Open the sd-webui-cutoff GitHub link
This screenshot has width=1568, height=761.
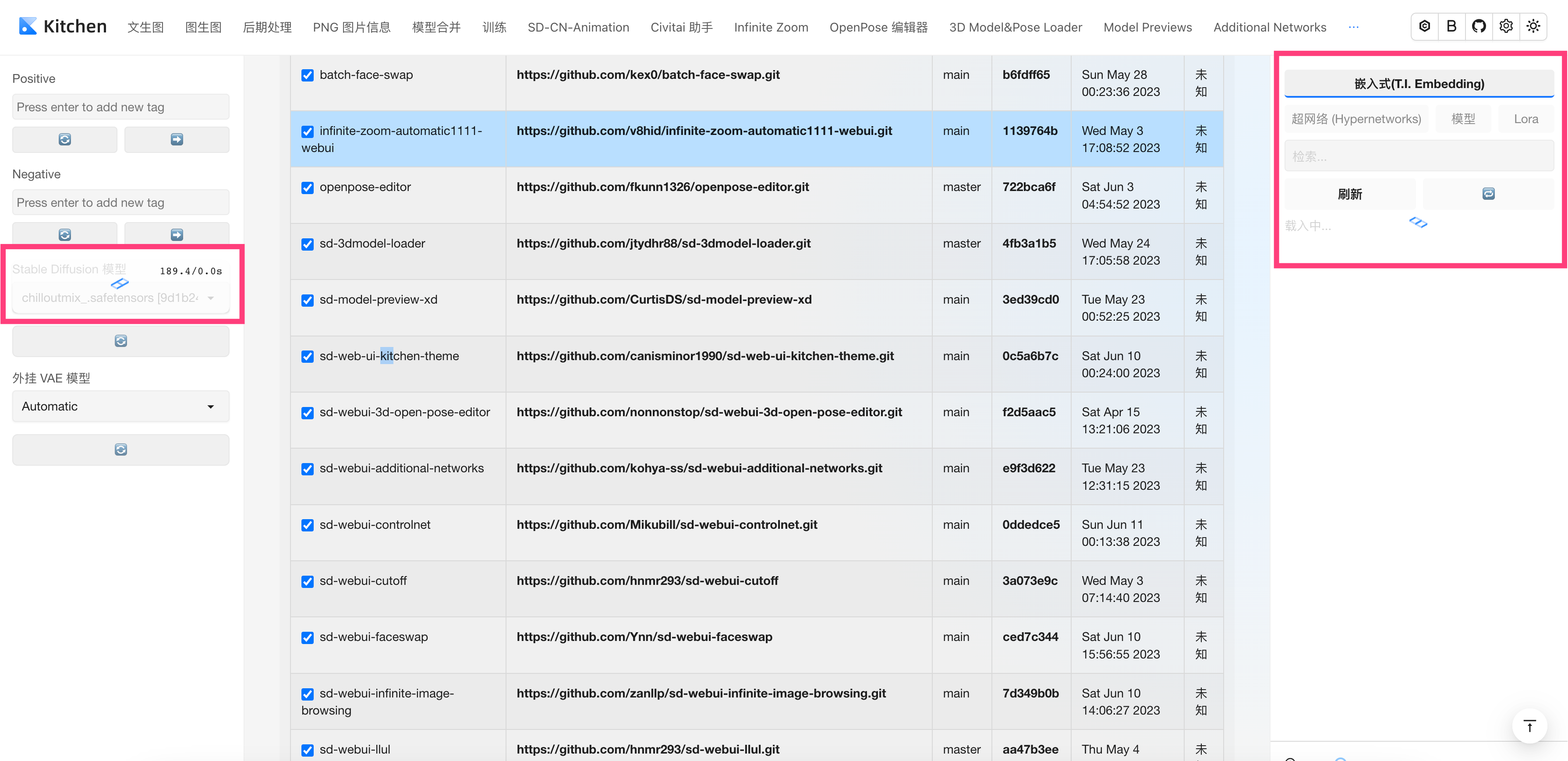pos(647,581)
